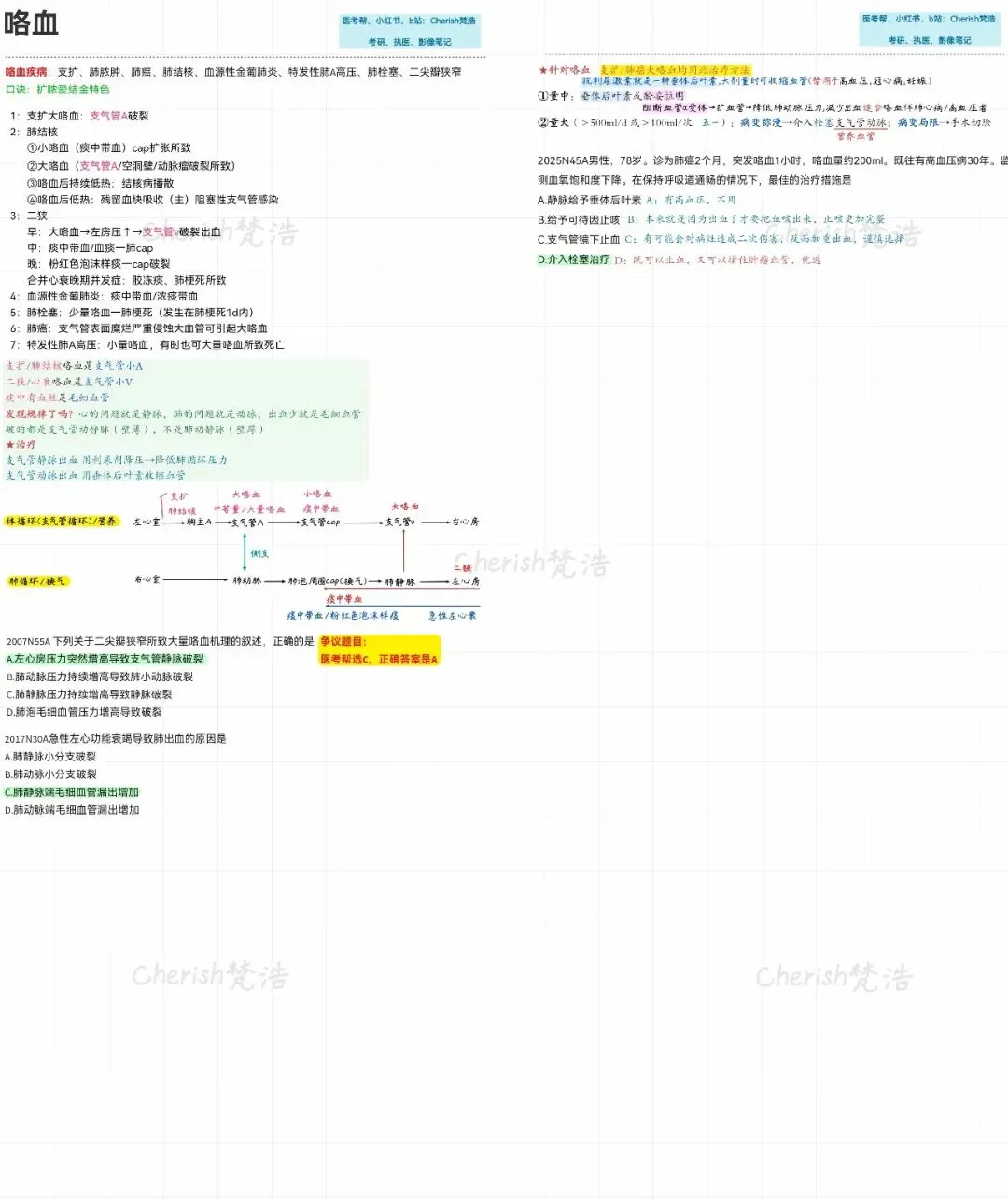Click the yellow highlighted '支扩/肺癌大咯血均用此治疗方法'
This screenshot has height=1200, width=1008.
[675, 70]
